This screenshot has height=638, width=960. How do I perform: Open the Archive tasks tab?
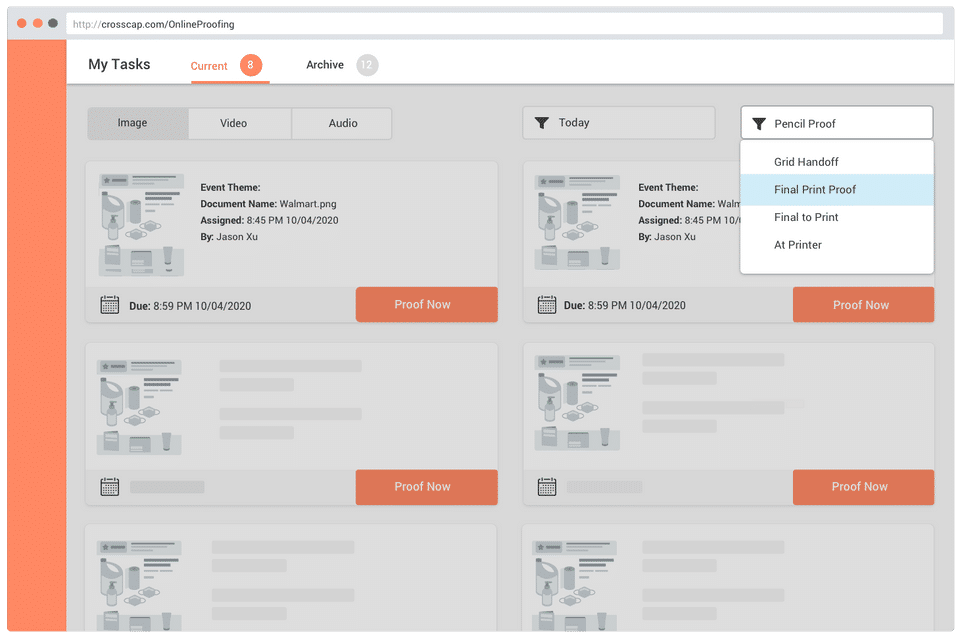pyautogui.click(x=325, y=65)
